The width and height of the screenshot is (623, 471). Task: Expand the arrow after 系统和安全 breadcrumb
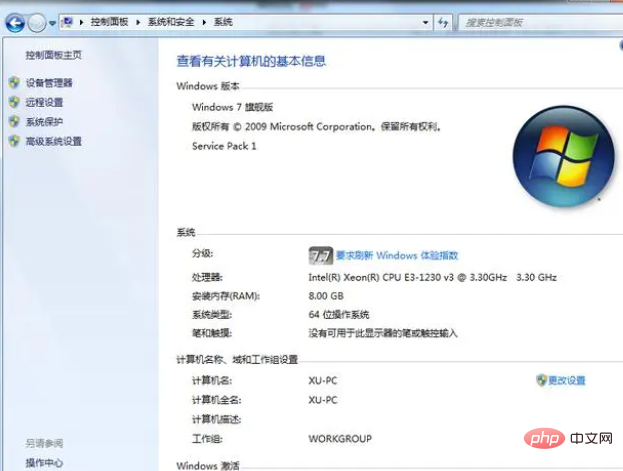pyautogui.click(x=204, y=22)
